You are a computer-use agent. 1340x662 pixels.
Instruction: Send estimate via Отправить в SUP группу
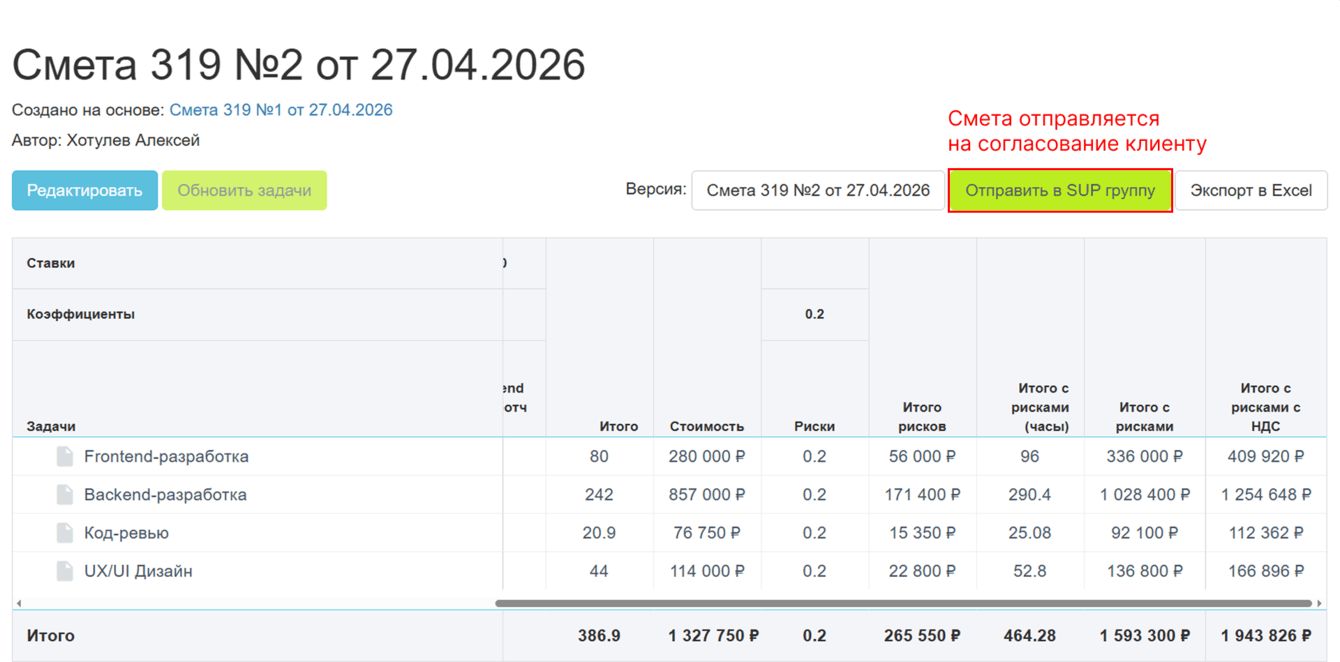pyautogui.click(x=1060, y=190)
